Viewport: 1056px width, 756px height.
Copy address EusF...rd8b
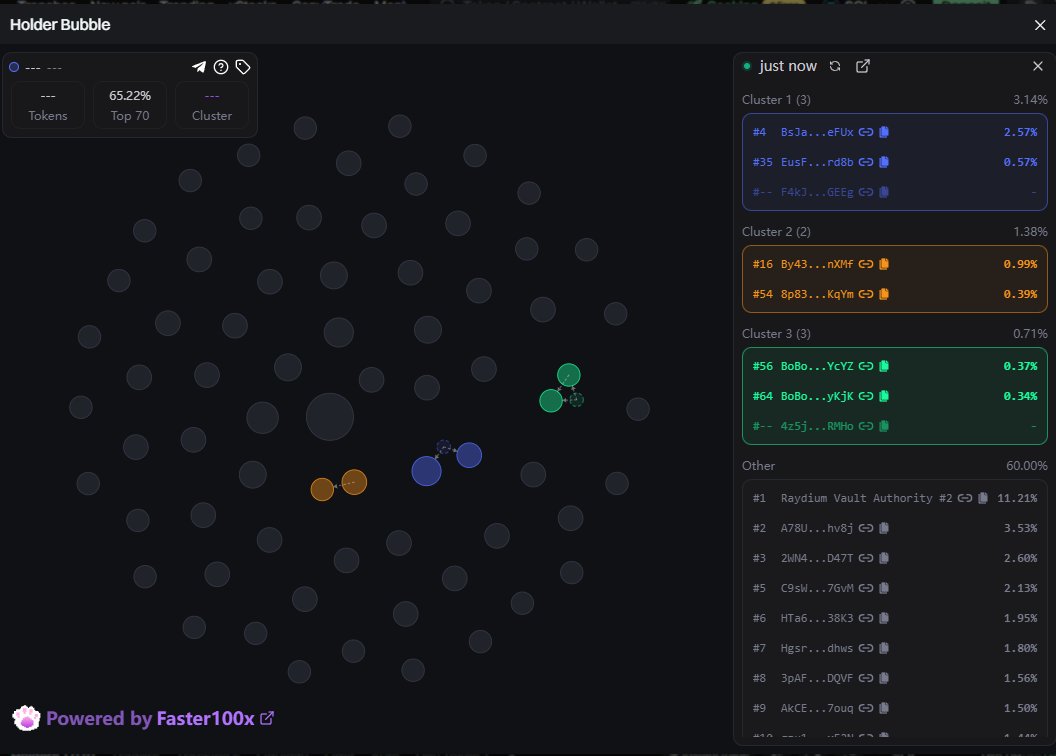click(x=884, y=162)
